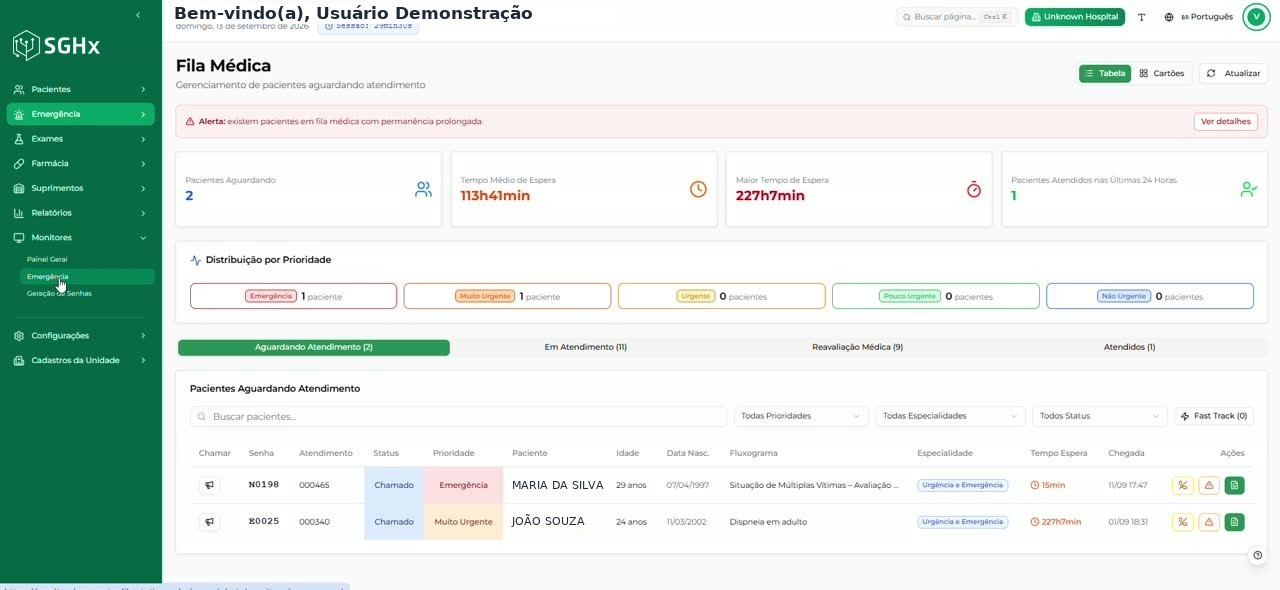Click the Unknown Hospital button
Image resolution: width=1280 pixels, height=590 pixels.
[1075, 17]
